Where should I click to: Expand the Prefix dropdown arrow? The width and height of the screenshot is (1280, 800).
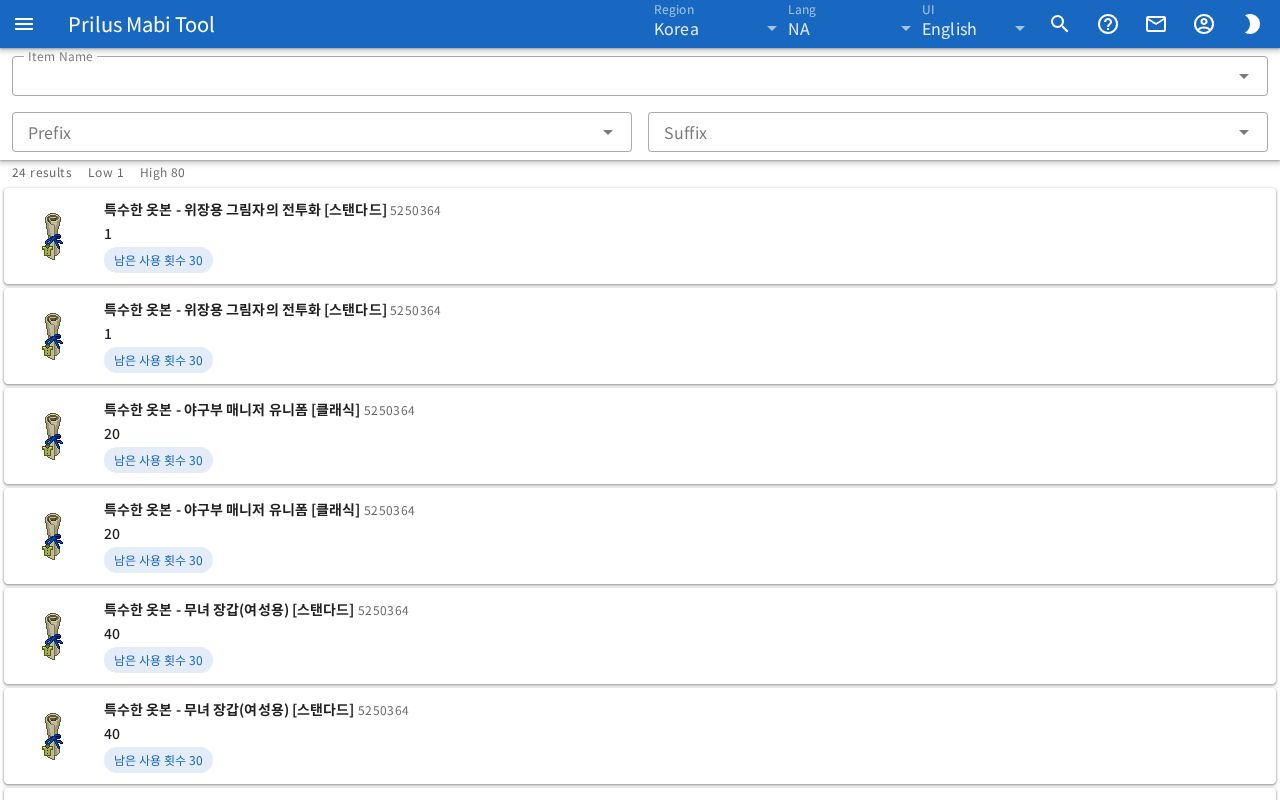click(608, 132)
